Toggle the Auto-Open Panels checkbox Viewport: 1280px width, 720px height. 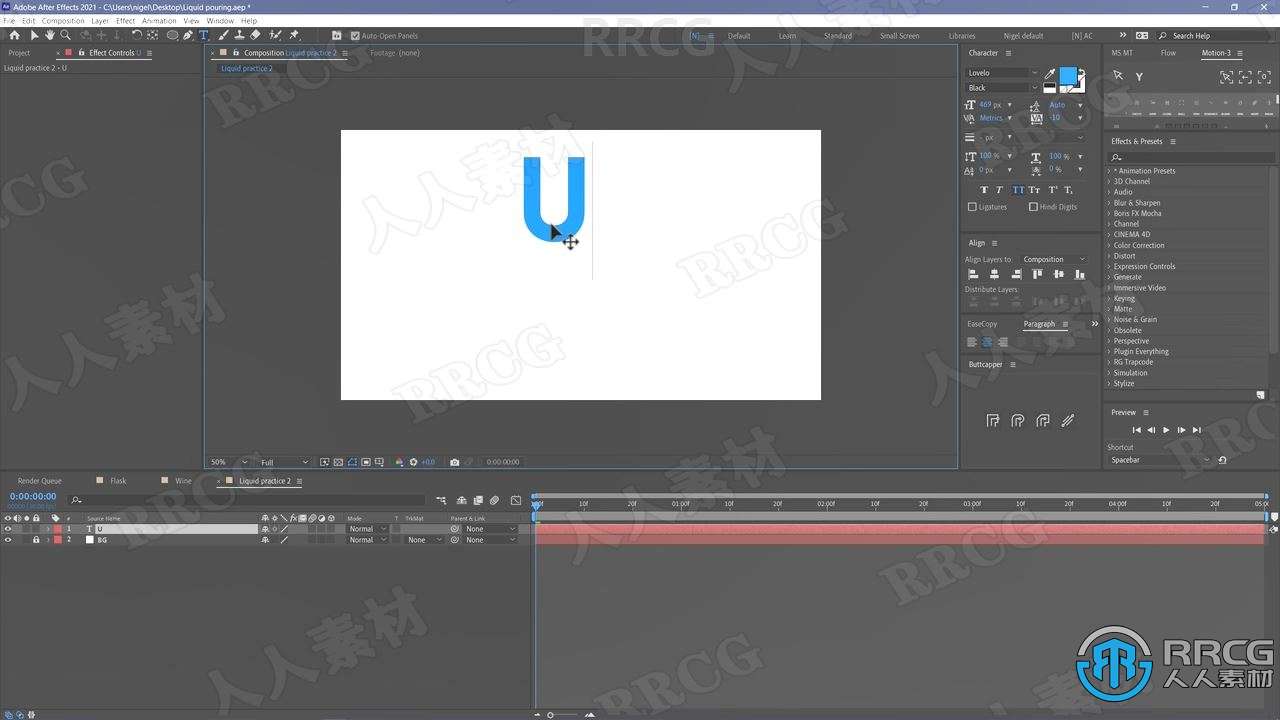click(x=355, y=36)
